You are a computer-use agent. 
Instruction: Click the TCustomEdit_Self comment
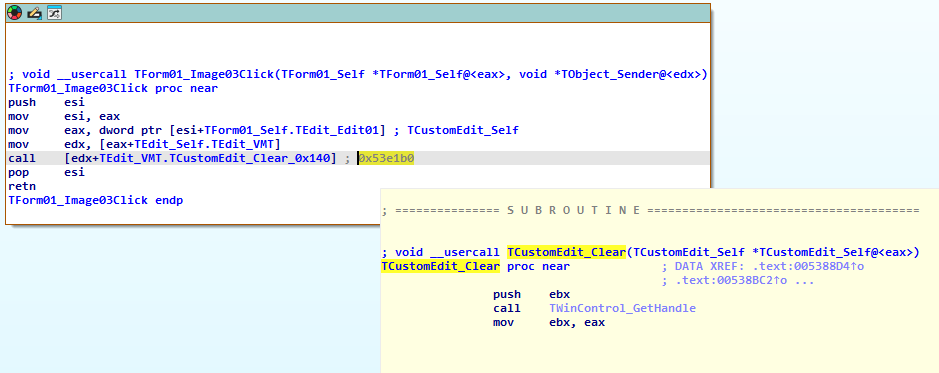point(463,130)
